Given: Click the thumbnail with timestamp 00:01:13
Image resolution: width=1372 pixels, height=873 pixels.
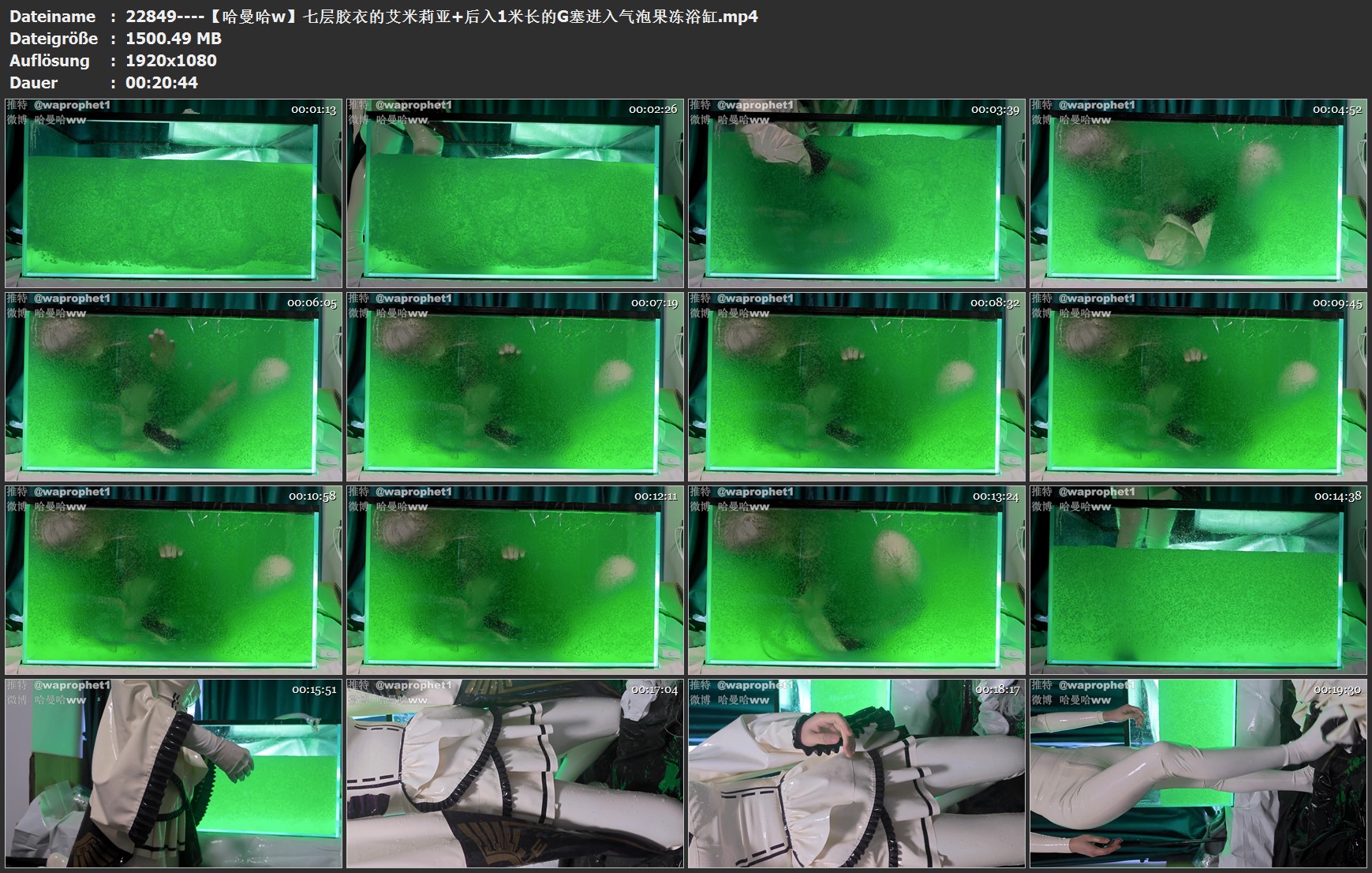Looking at the screenshot, I should click(x=174, y=193).
